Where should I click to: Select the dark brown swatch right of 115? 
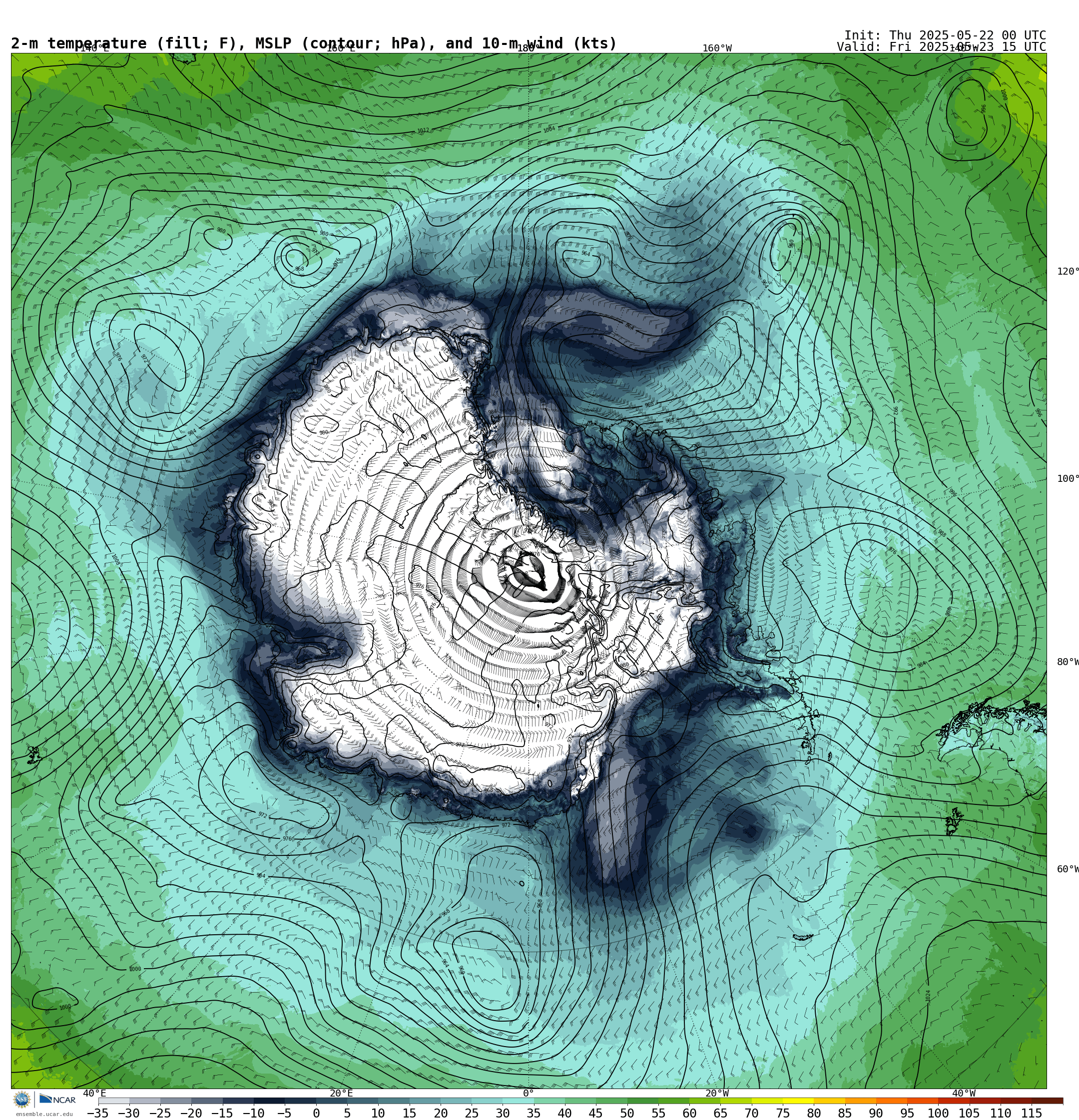(x=1048, y=1101)
